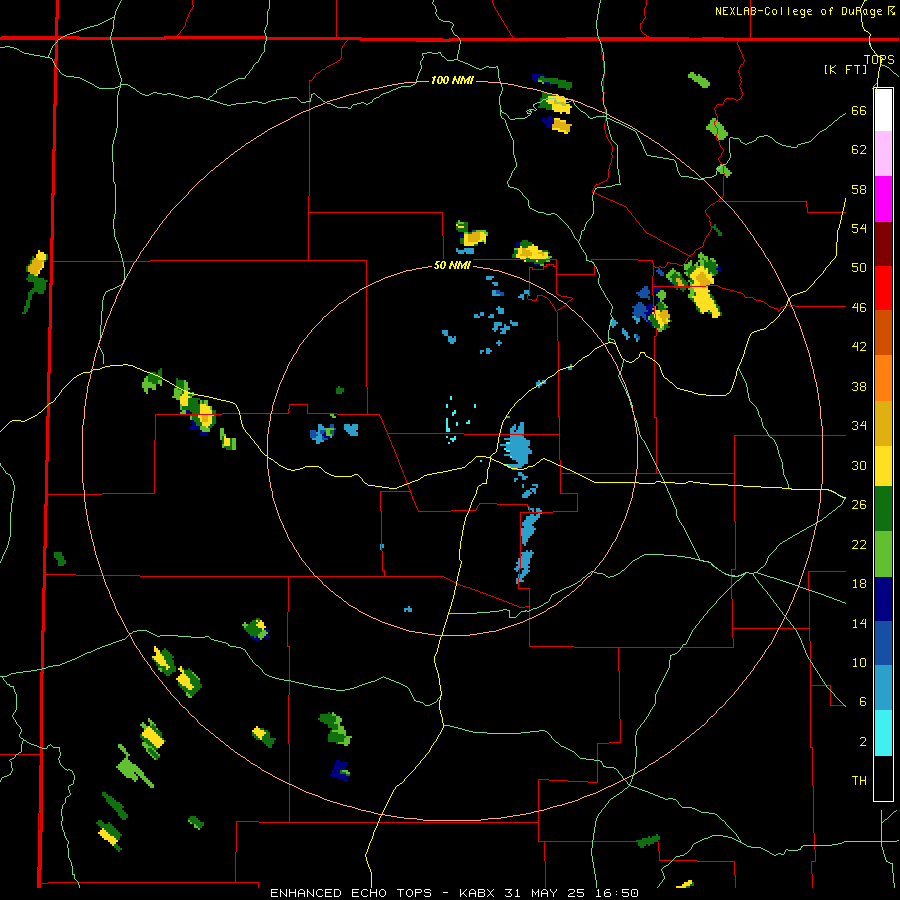This screenshot has height=900, width=900.
Task: Click the light pink legend swatch
Action: [883, 154]
